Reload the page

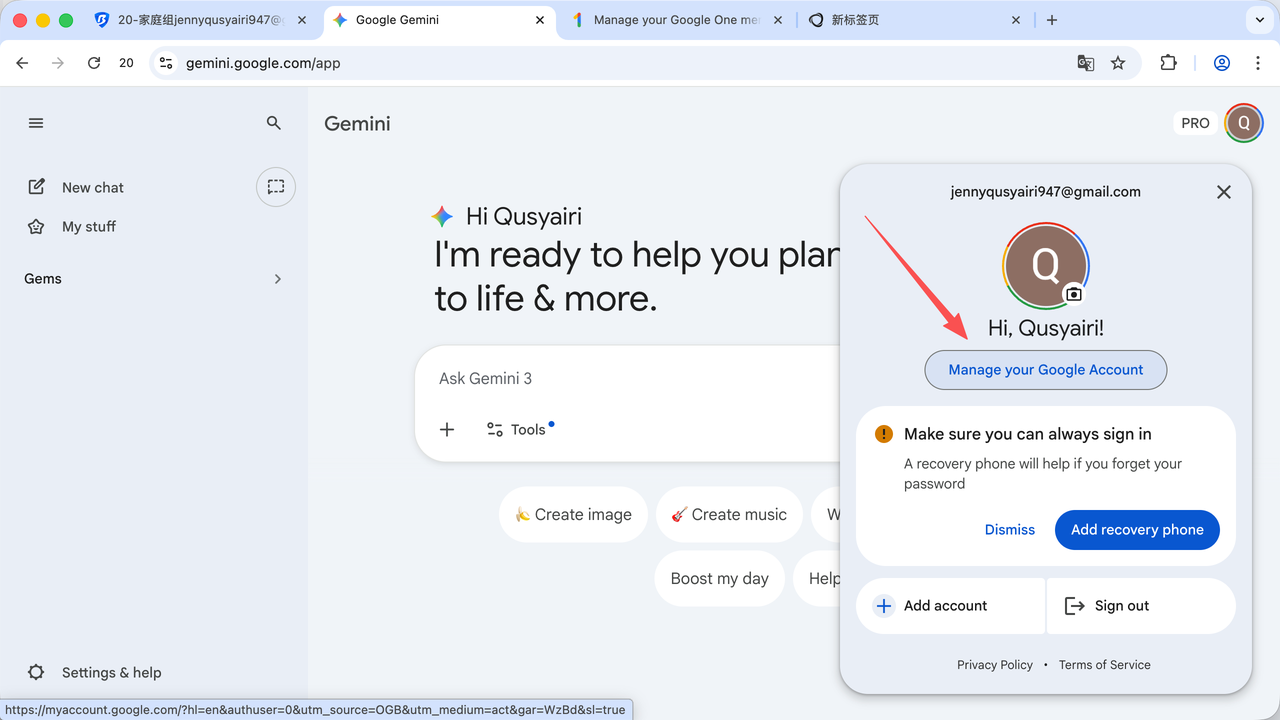[94, 63]
